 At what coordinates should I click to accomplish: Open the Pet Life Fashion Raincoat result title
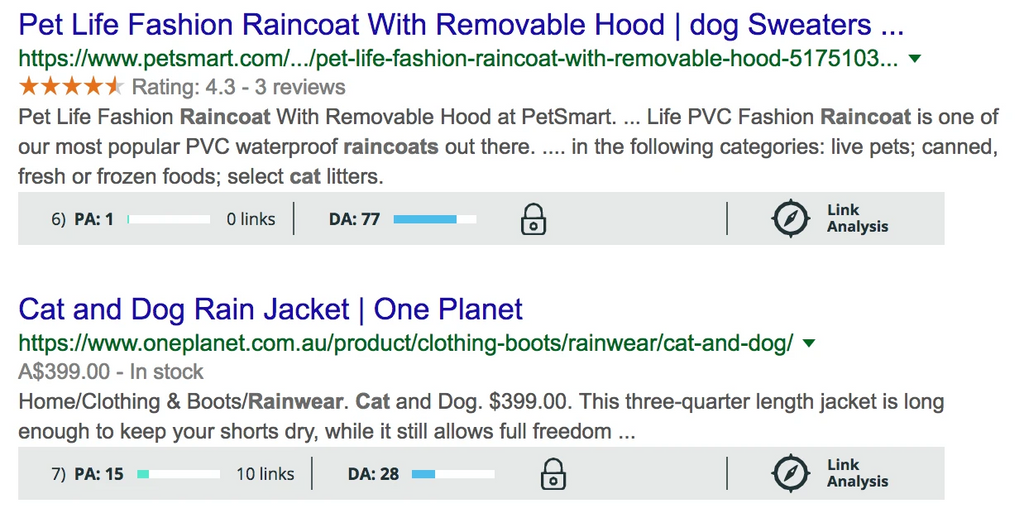[x=461, y=24]
